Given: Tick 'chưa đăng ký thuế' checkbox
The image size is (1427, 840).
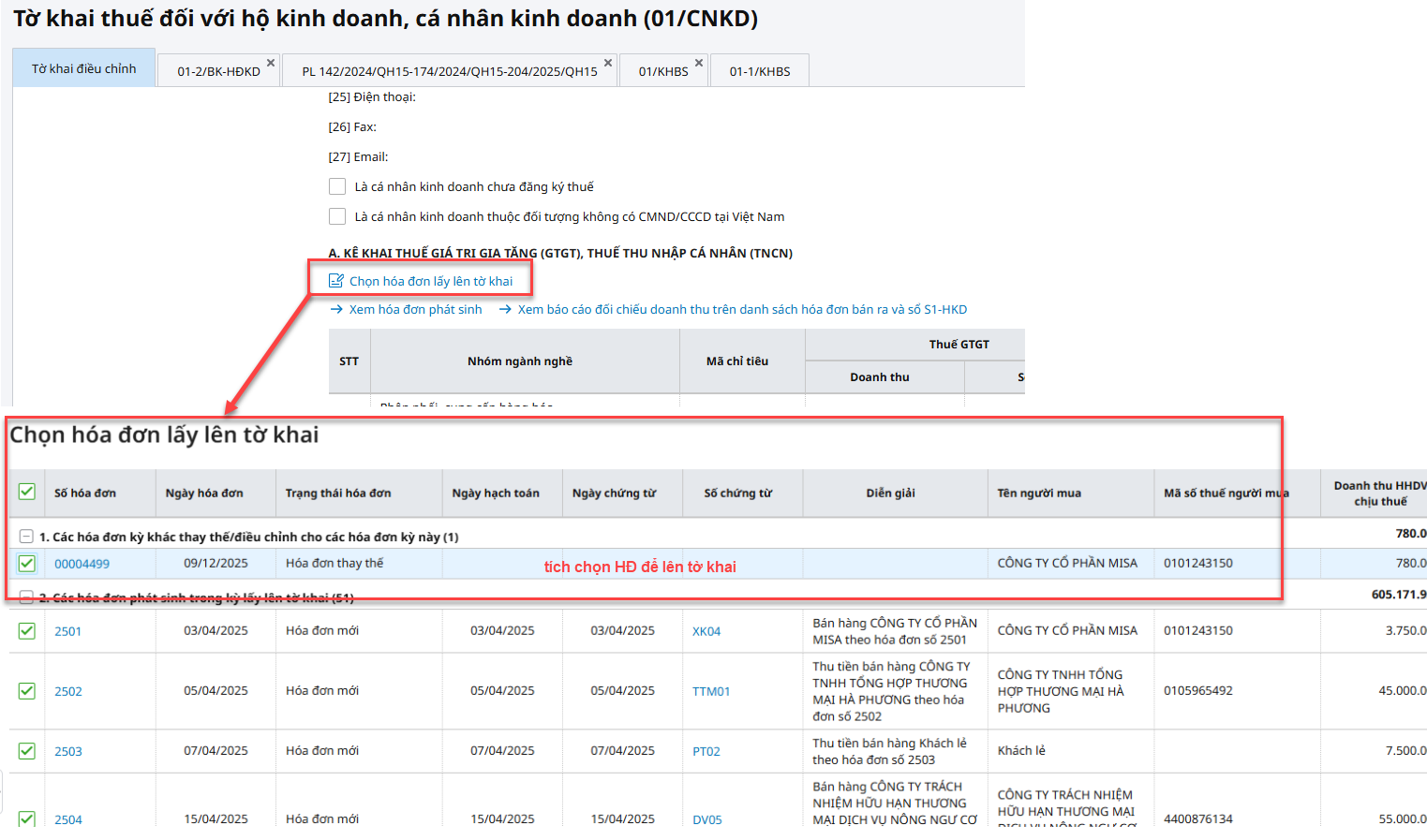Looking at the screenshot, I should (337, 186).
